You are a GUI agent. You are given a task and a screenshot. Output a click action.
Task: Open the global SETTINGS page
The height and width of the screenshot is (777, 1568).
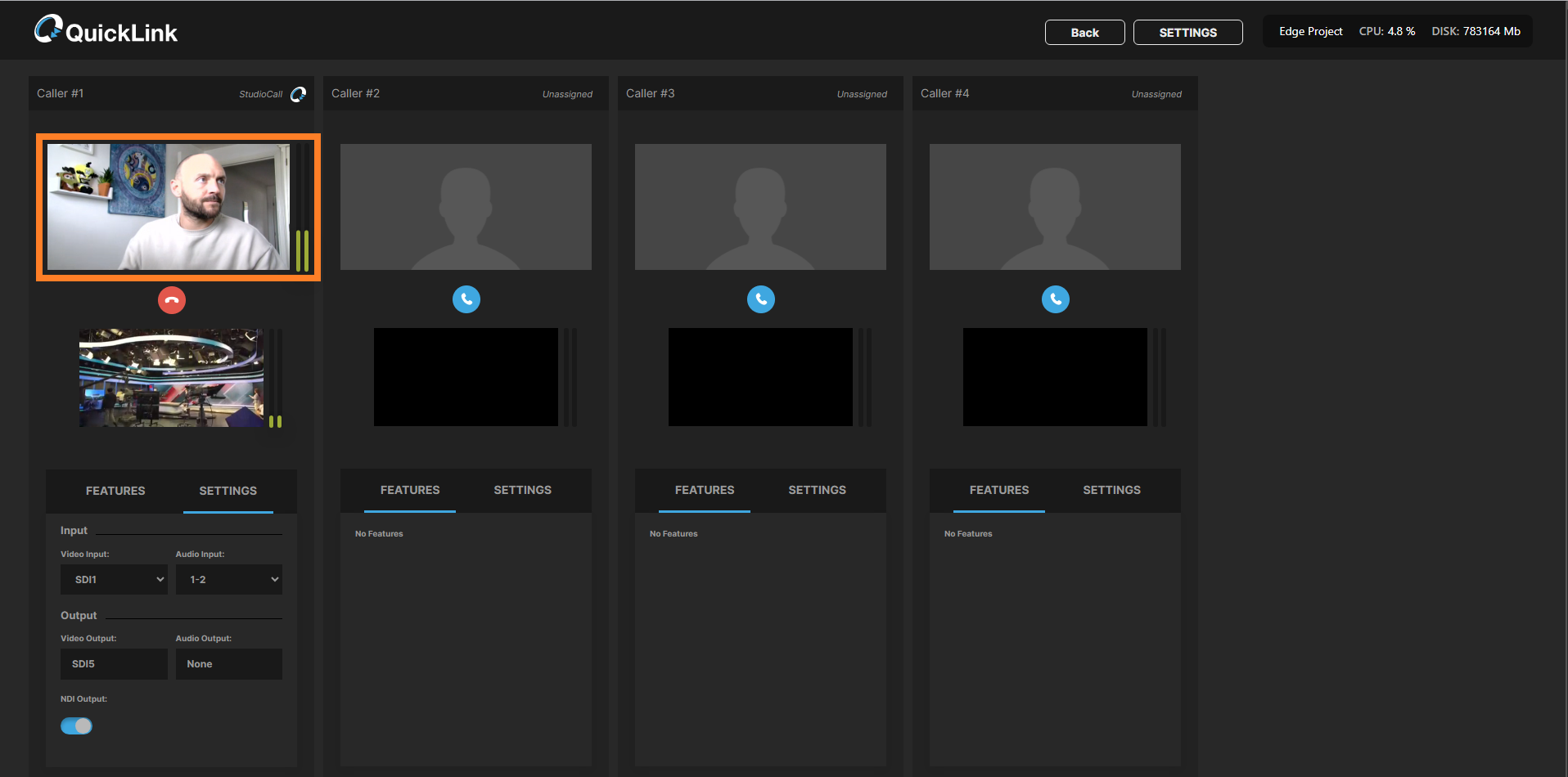[x=1187, y=32]
